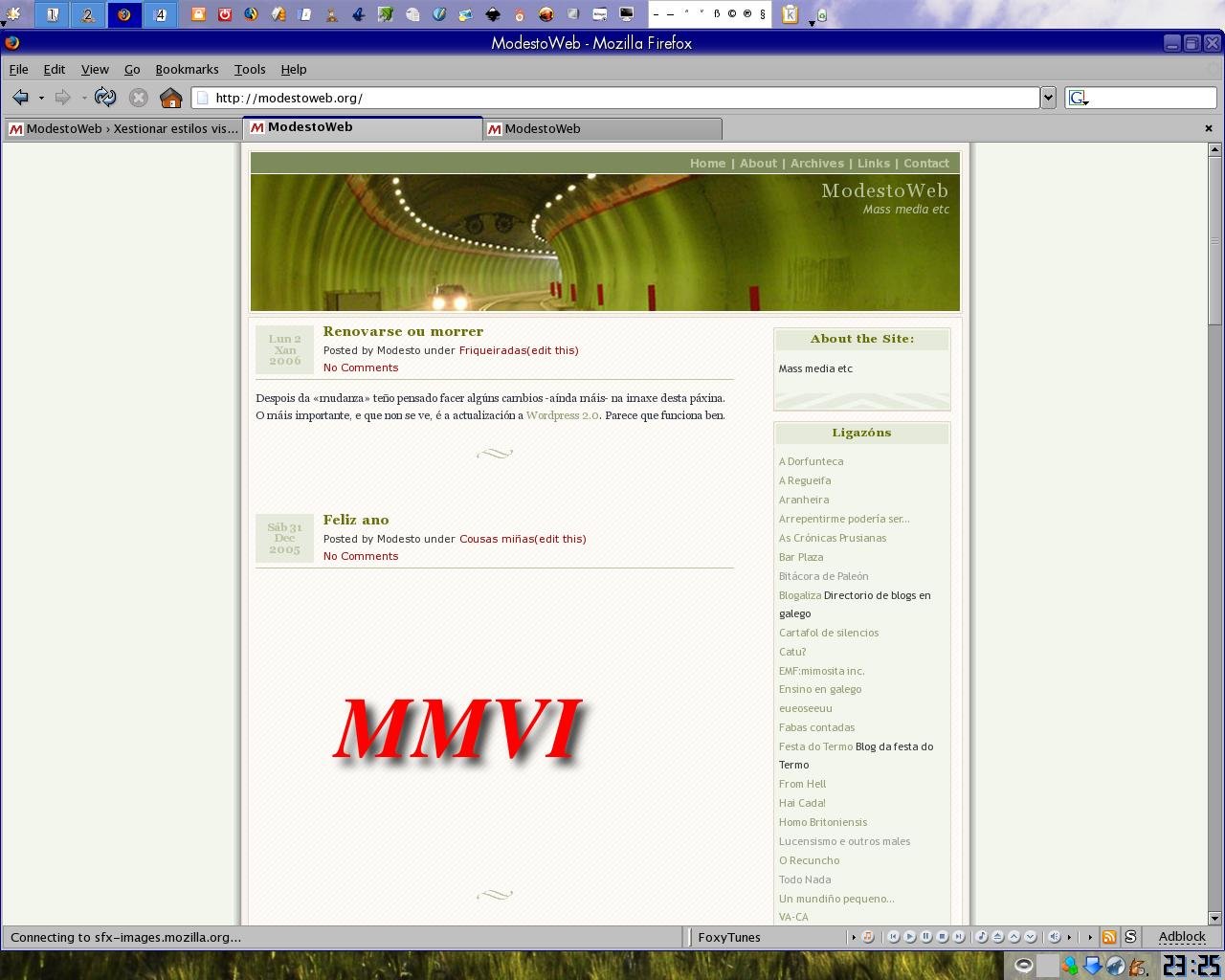Click the S icon in status bar
The width and height of the screenshot is (1225, 980).
coord(1130,937)
